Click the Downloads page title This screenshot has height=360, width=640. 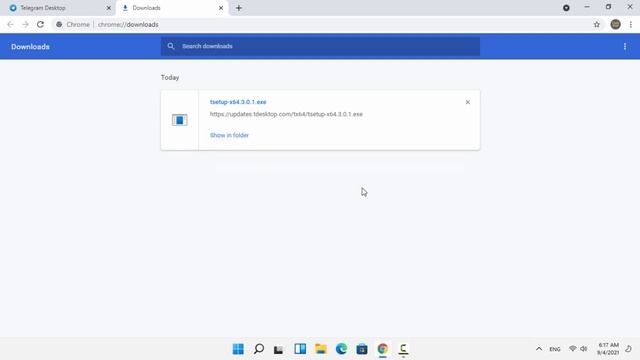tap(30, 47)
